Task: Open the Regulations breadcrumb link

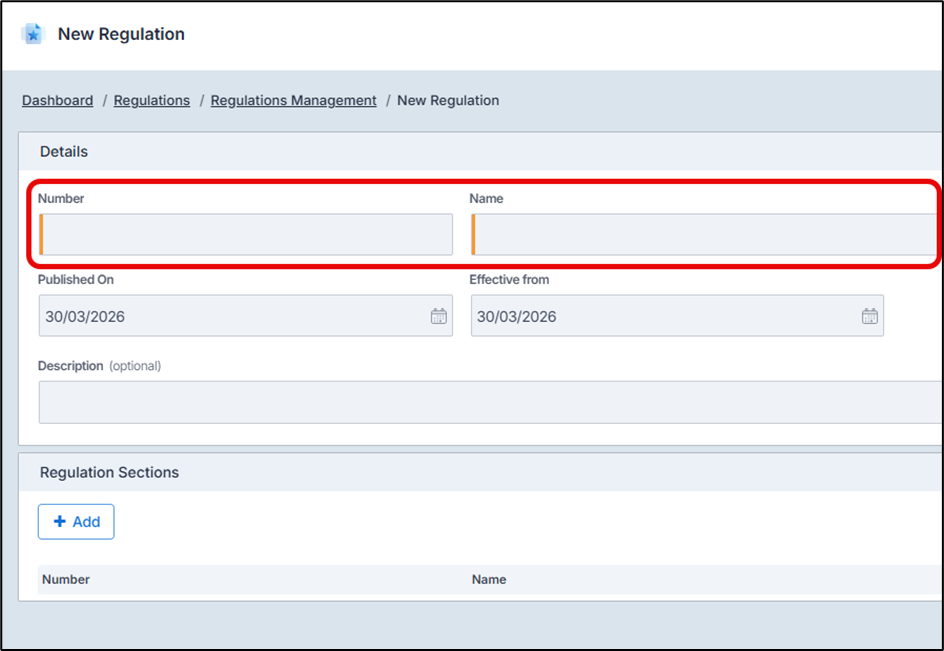Action: pos(152,100)
